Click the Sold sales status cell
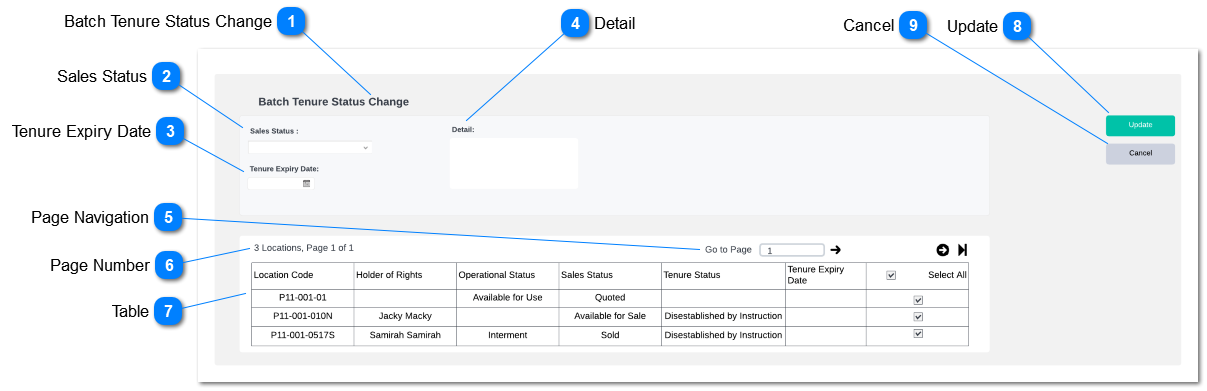Screen dimensions: 1207x391 click(609, 335)
